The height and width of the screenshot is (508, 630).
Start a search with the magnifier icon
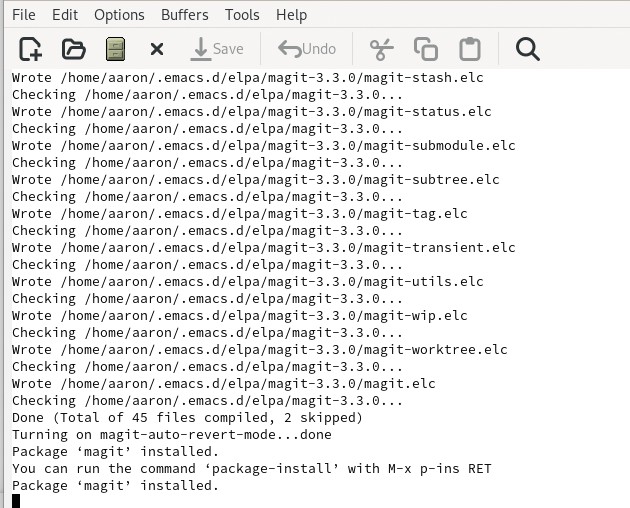tap(528, 49)
